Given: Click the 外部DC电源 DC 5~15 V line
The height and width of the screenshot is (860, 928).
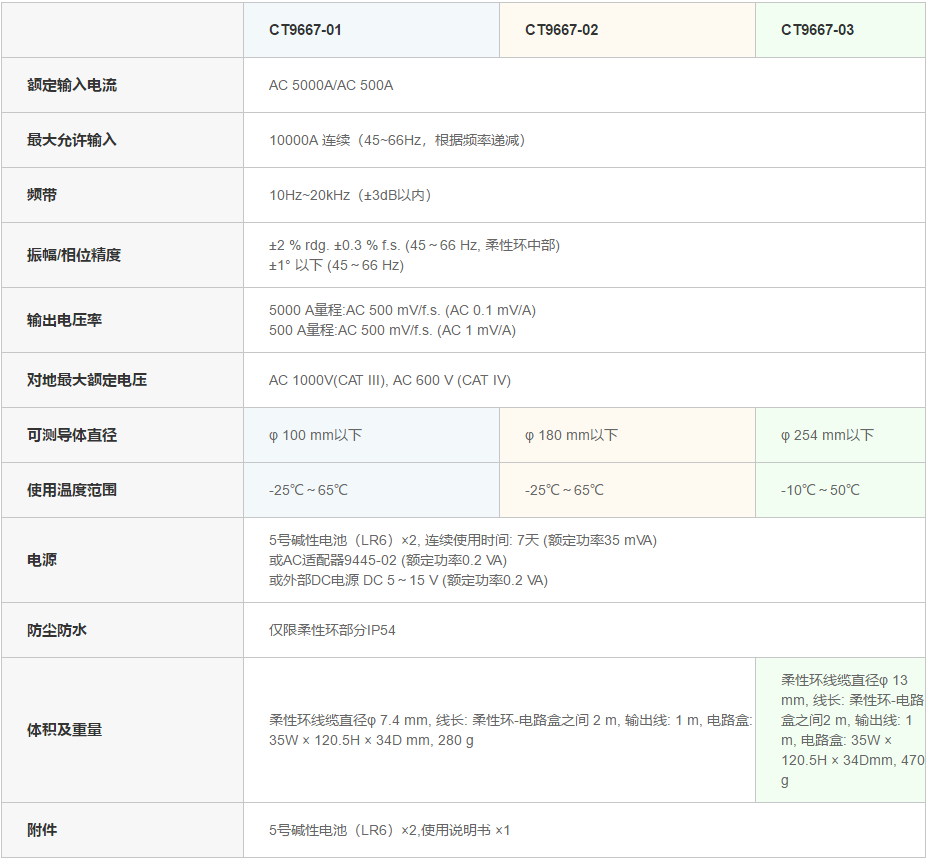Looking at the screenshot, I should pyautogui.click(x=408, y=580).
